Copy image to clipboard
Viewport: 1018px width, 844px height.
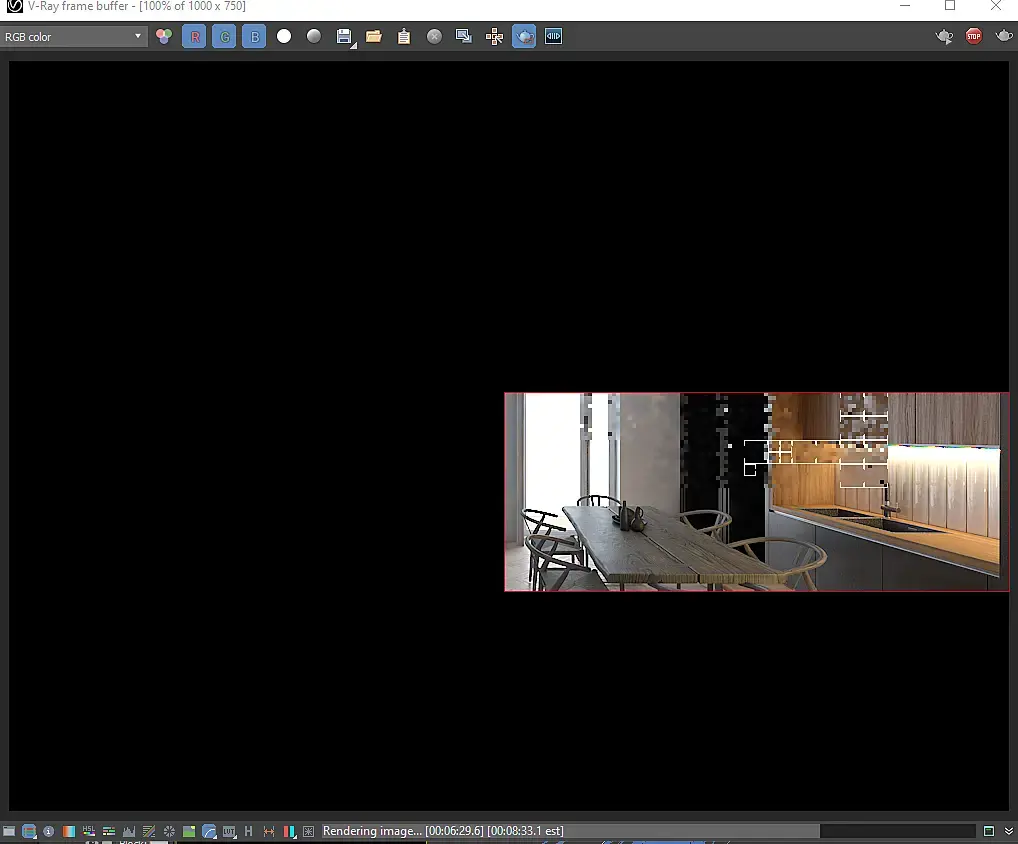404,36
